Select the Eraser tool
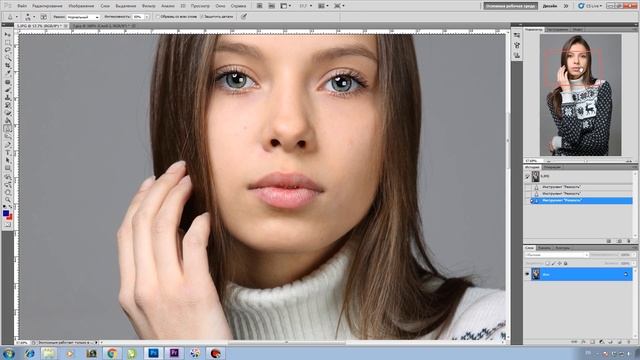The image size is (640, 360). point(7,113)
